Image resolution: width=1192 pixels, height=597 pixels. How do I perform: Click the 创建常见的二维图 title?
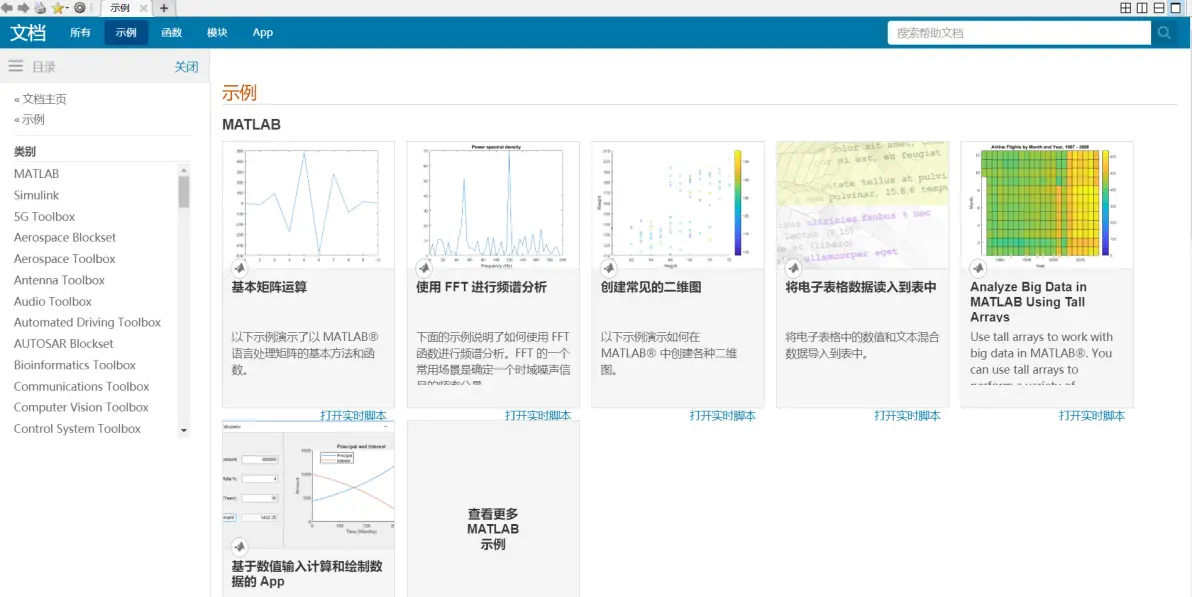pos(651,287)
